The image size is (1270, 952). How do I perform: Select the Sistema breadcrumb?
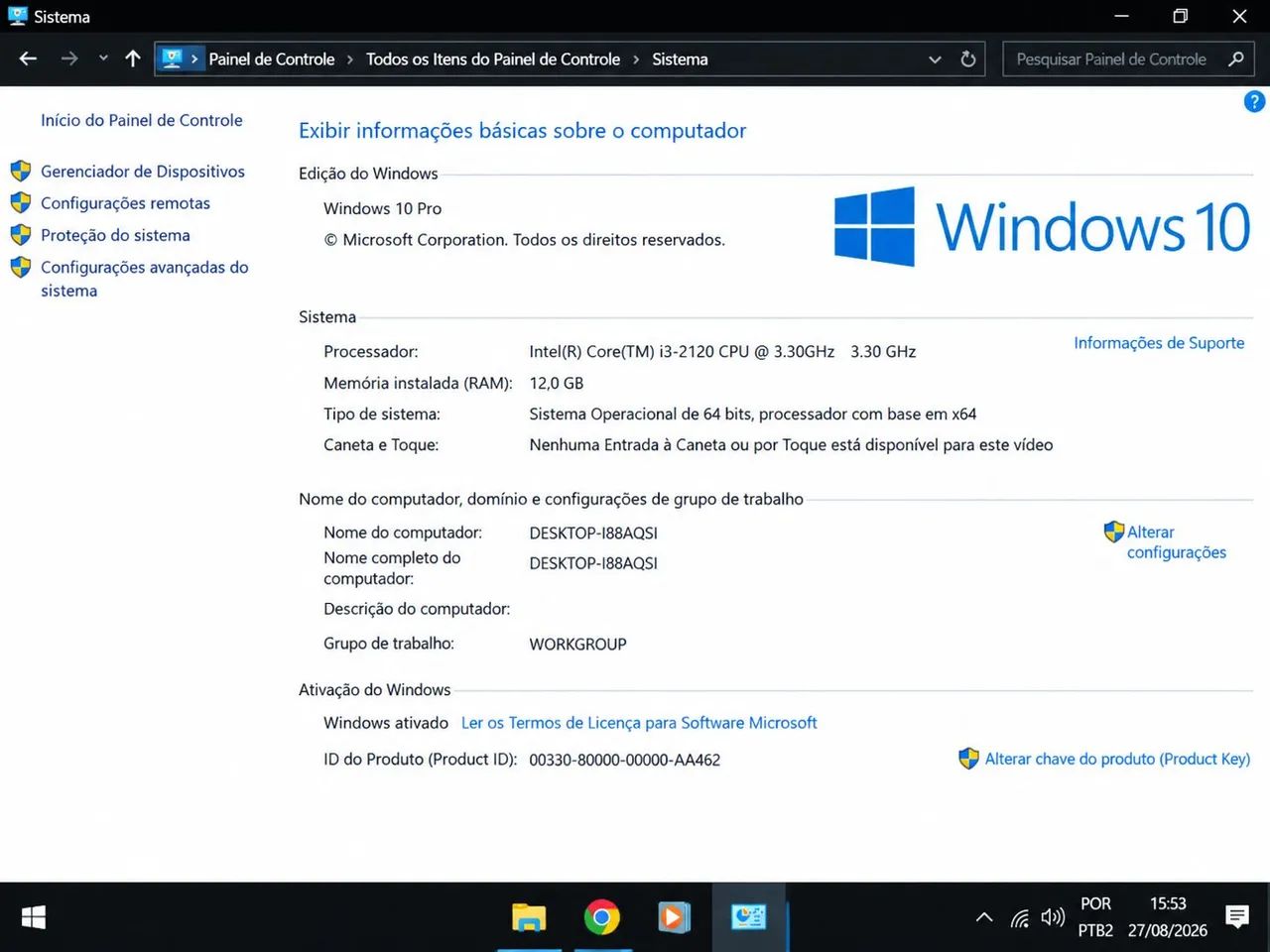(x=680, y=59)
